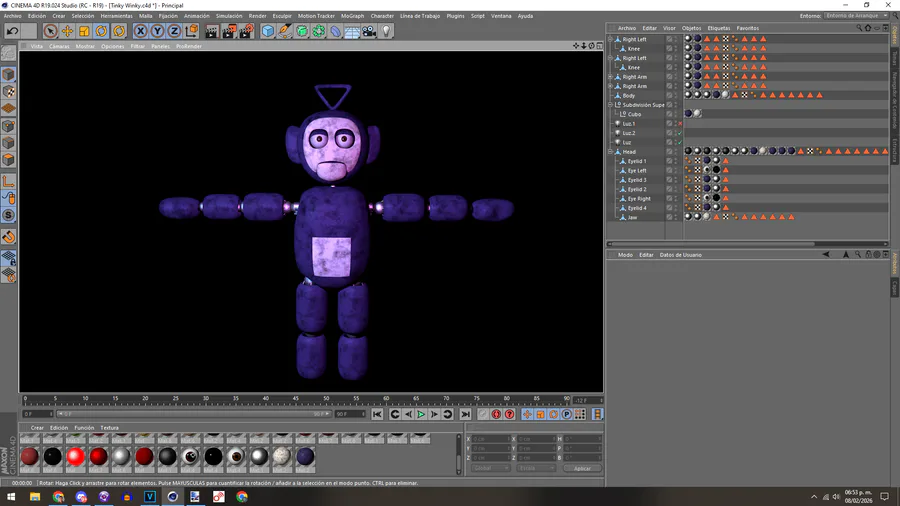Enable Luz.1 light with the red cross
Image resolution: width=900 pixels, height=506 pixels.
(x=680, y=123)
